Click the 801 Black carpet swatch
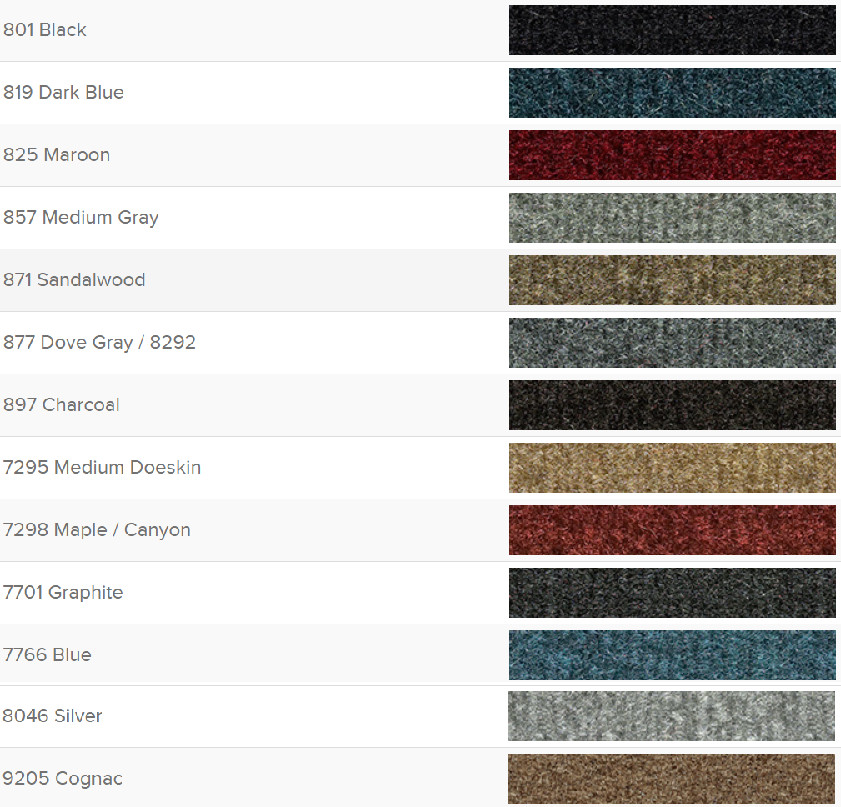Viewport: 841px width, 807px height. pos(672,30)
